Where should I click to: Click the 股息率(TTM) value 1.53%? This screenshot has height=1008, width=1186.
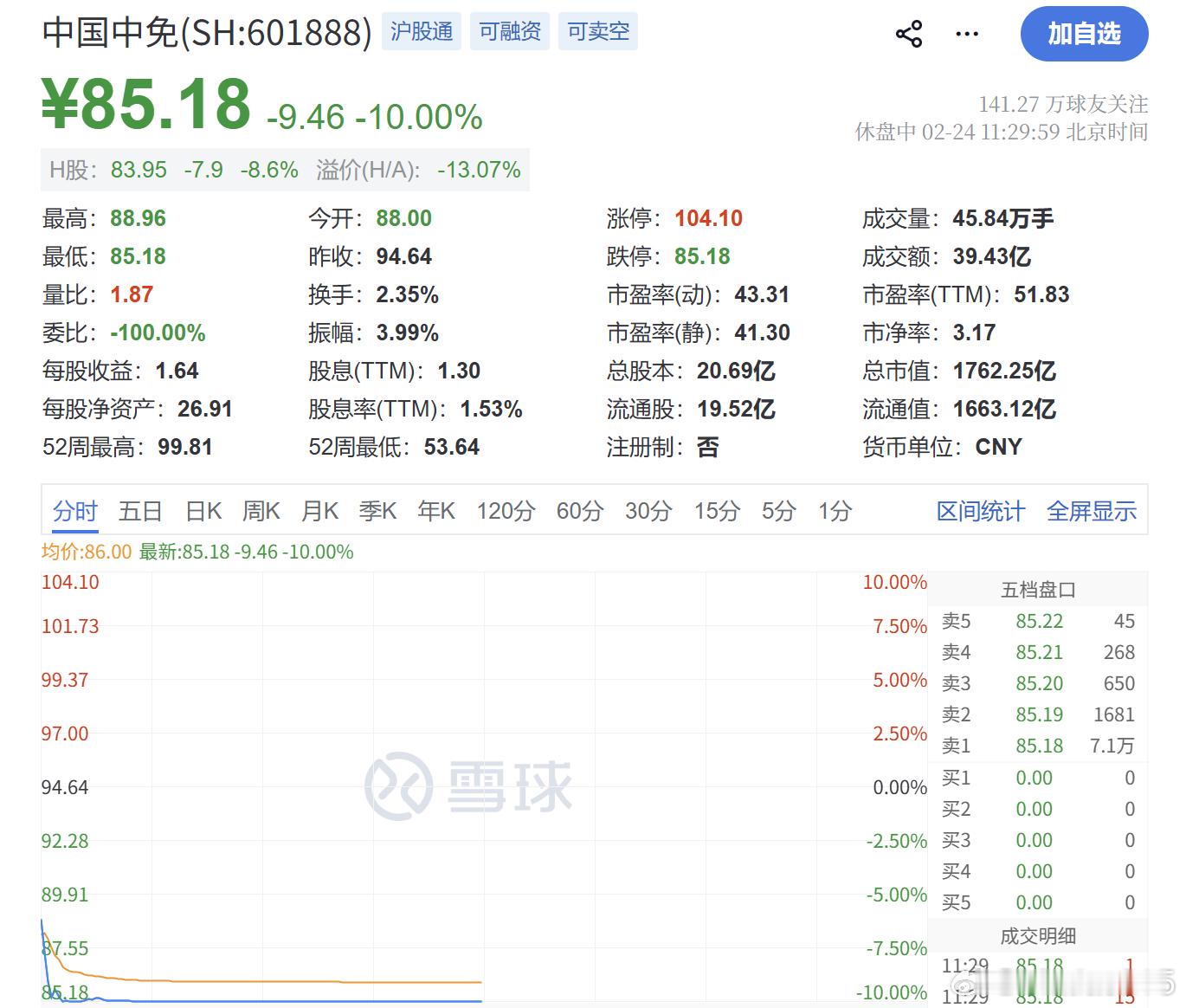pos(491,409)
